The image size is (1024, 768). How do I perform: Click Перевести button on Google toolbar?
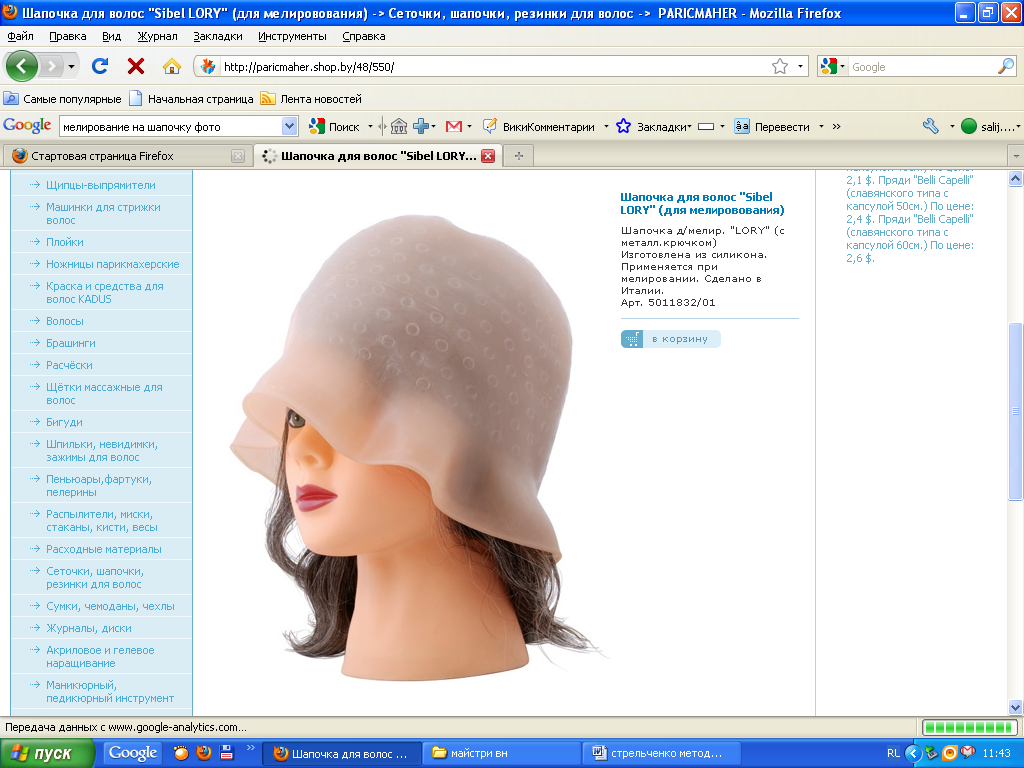772,127
